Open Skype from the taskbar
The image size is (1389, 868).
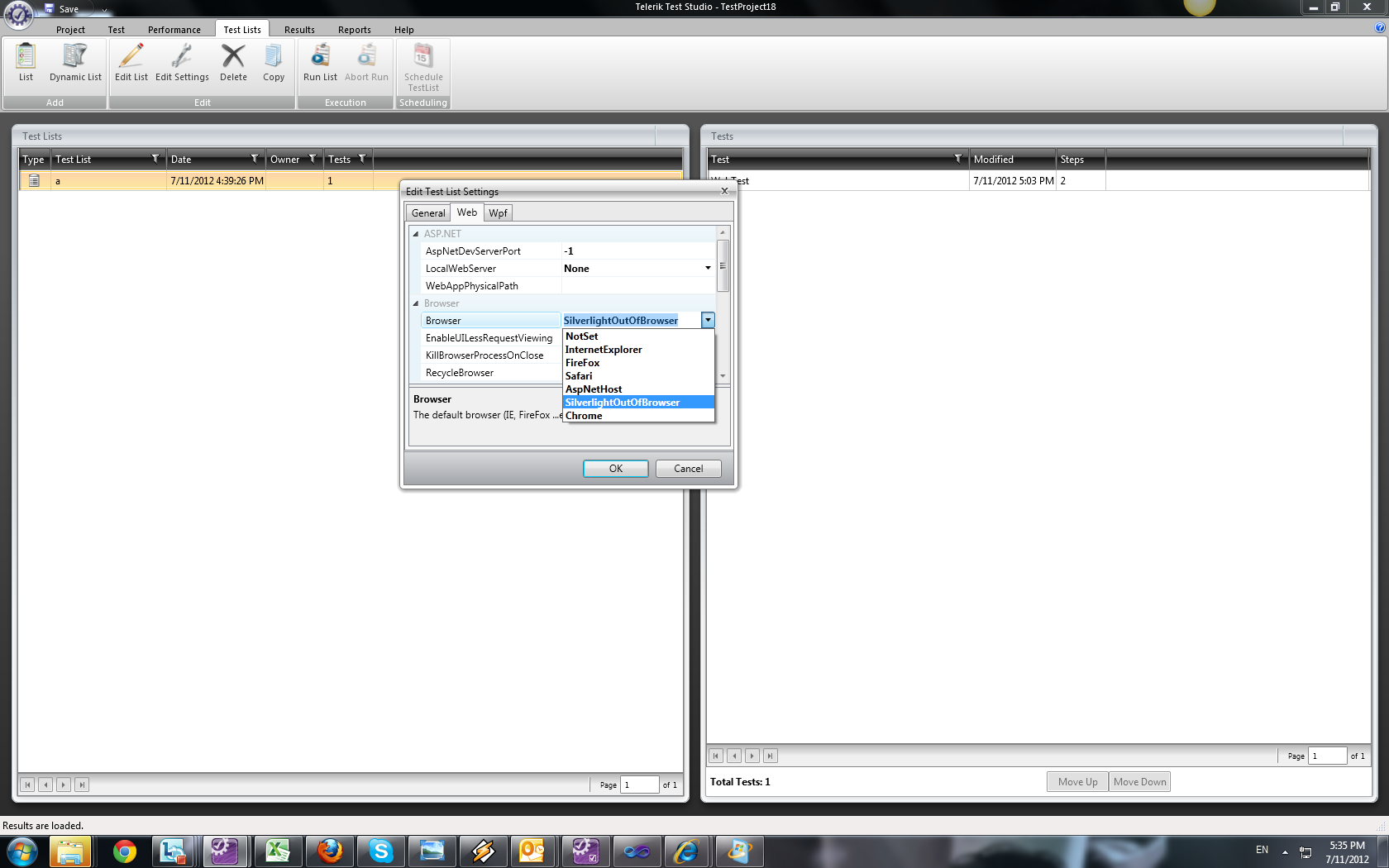(x=381, y=851)
